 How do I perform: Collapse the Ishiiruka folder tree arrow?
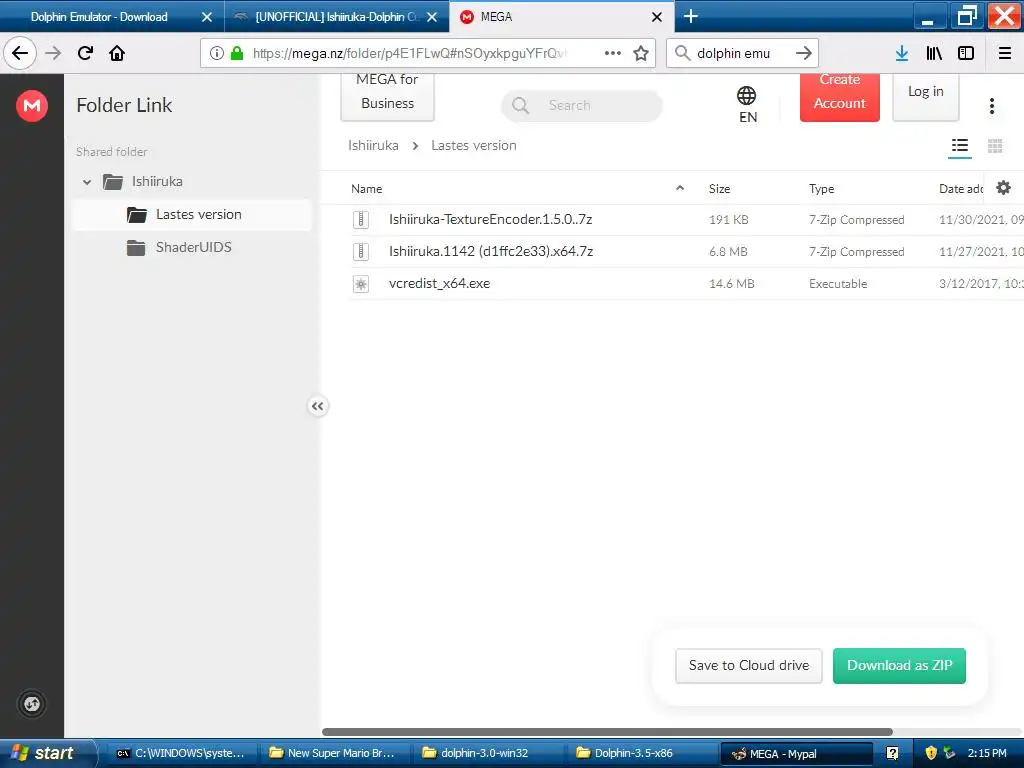pyautogui.click(x=87, y=182)
